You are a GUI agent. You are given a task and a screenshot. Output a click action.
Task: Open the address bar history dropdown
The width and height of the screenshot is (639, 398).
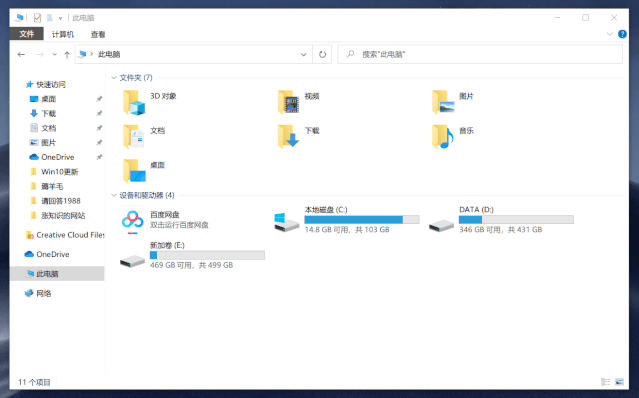(x=304, y=55)
